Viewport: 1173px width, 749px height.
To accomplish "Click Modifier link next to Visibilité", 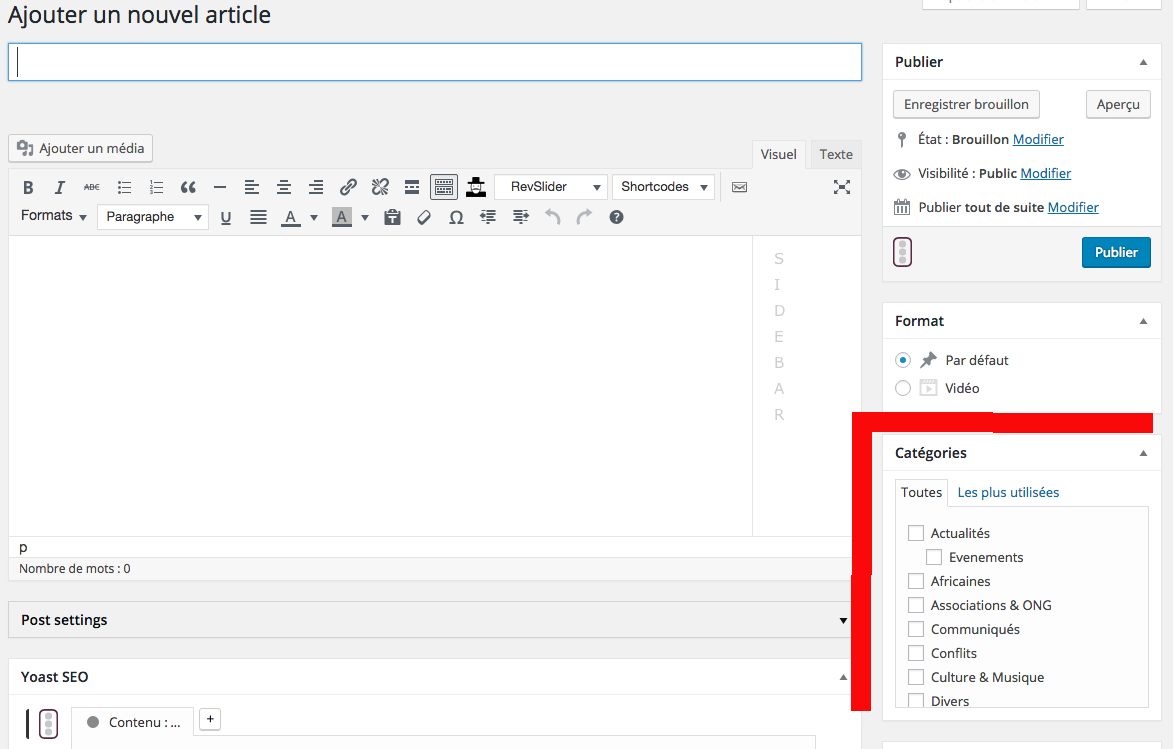I will (1045, 173).
